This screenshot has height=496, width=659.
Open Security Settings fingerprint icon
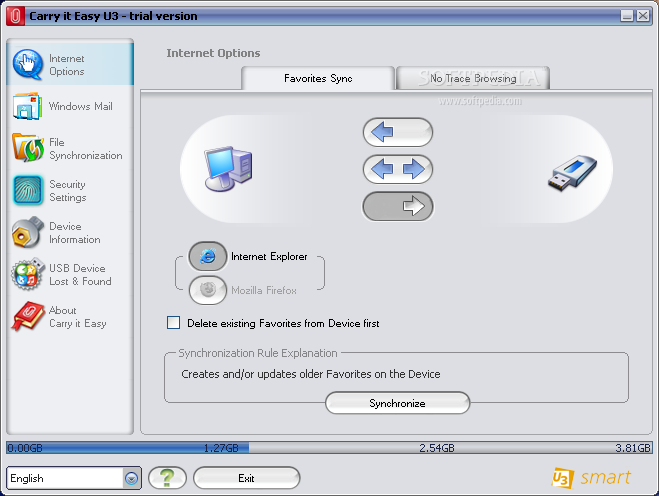tap(28, 190)
